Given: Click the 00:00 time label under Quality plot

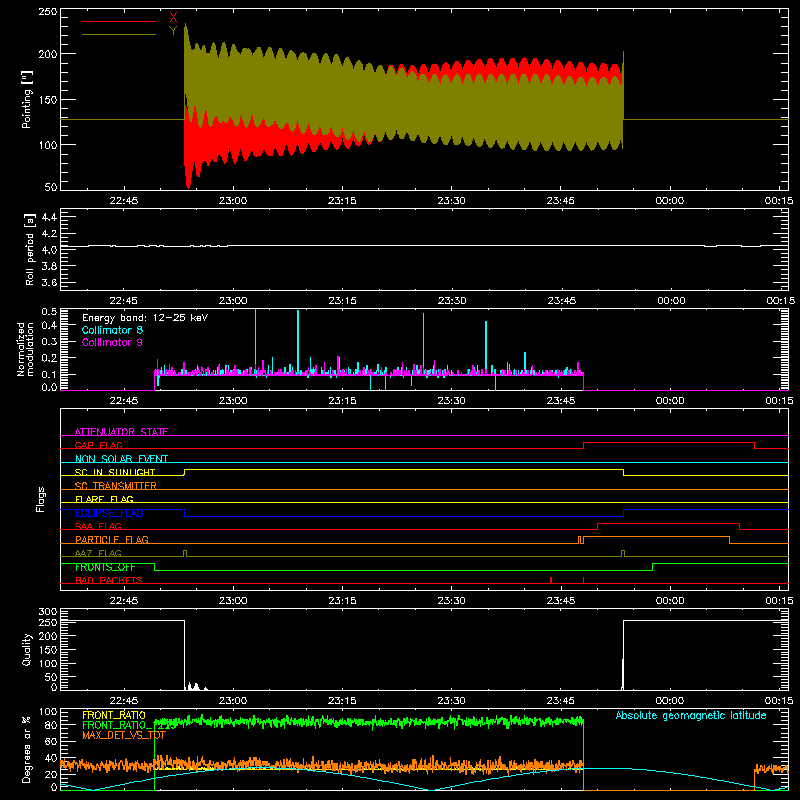Looking at the screenshot, I should 669,701.
